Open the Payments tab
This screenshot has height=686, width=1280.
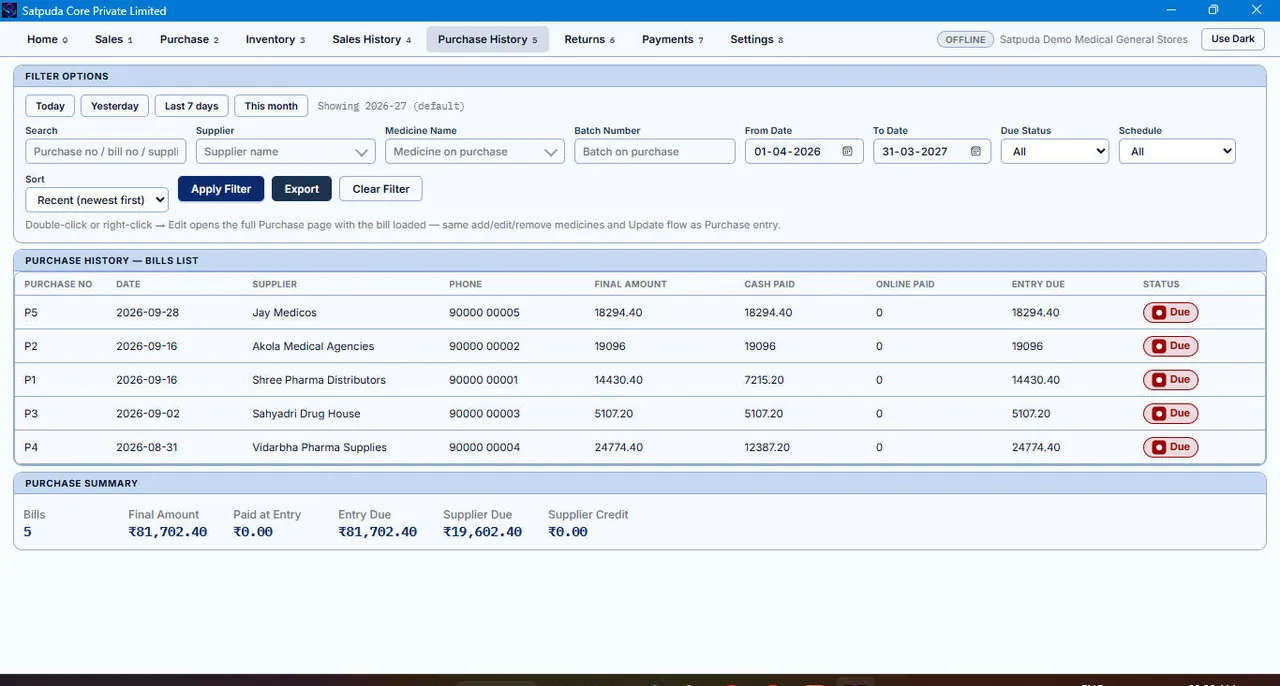[x=672, y=40]
